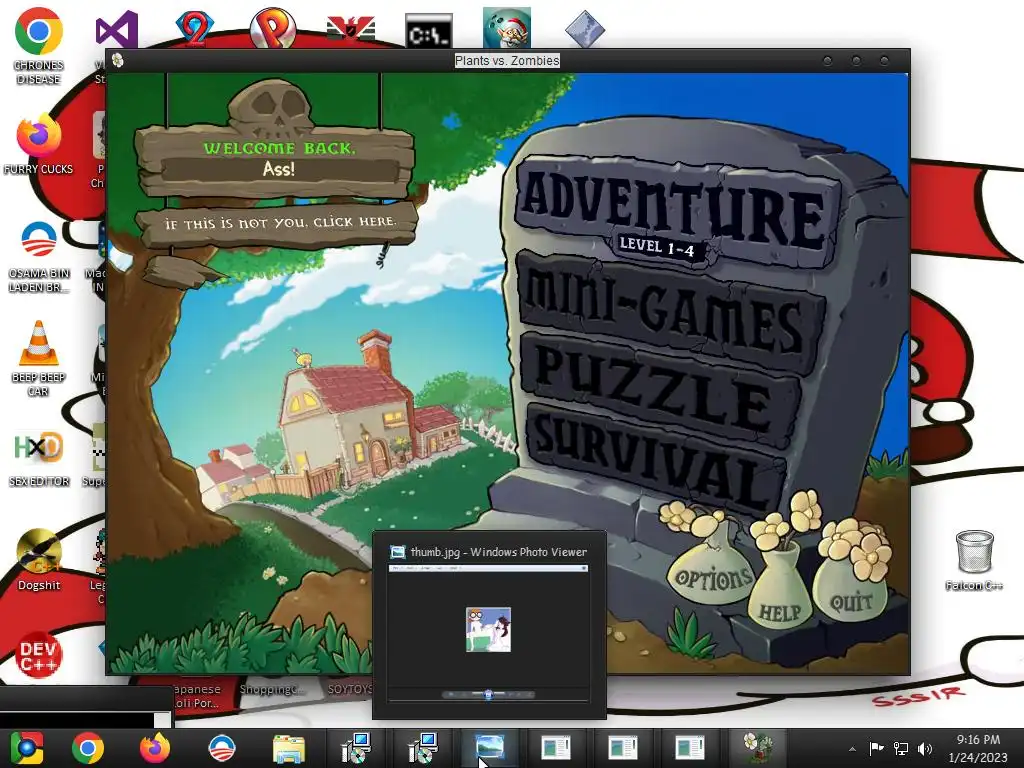Click the 'If this is not you' sign

278,223
